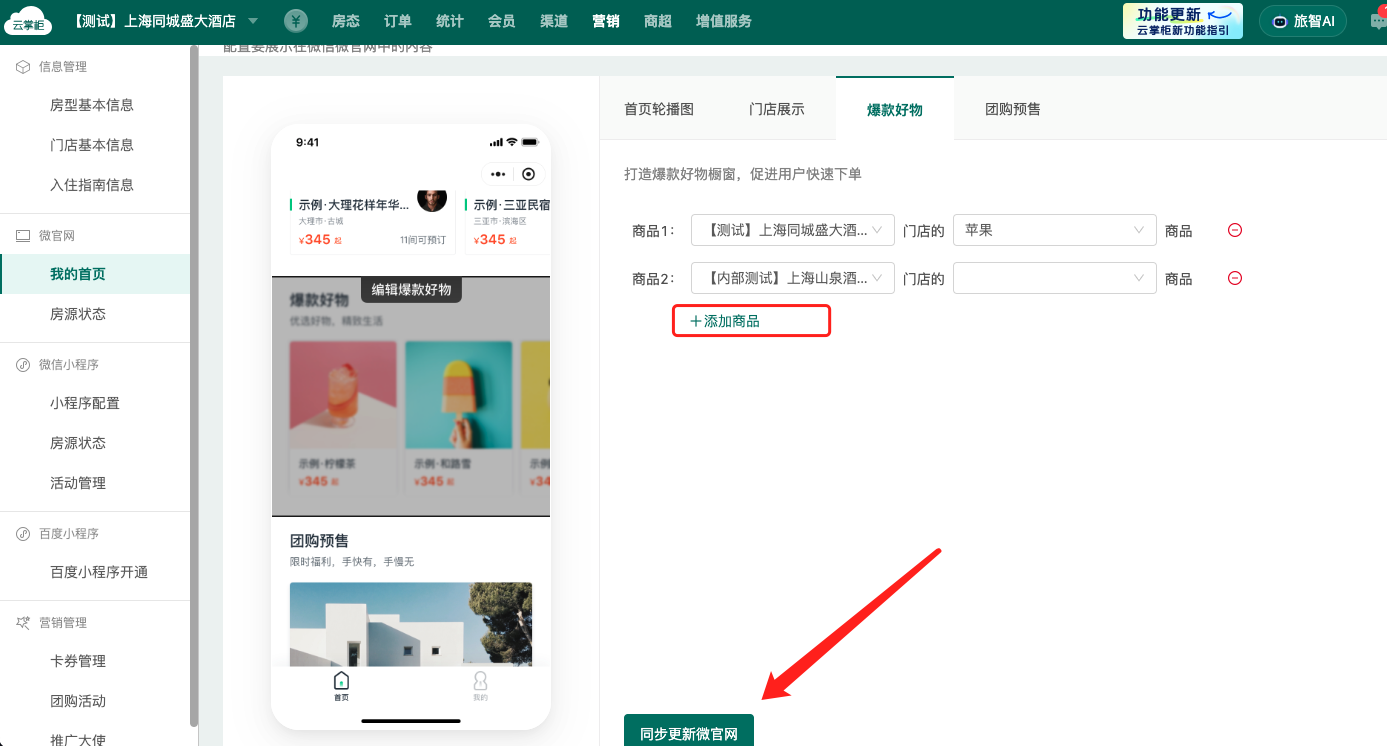This screenshot has width=1387, height=746.
Task: Open 入住指南信息 in sidebar
Action: [x=92, y=185]
